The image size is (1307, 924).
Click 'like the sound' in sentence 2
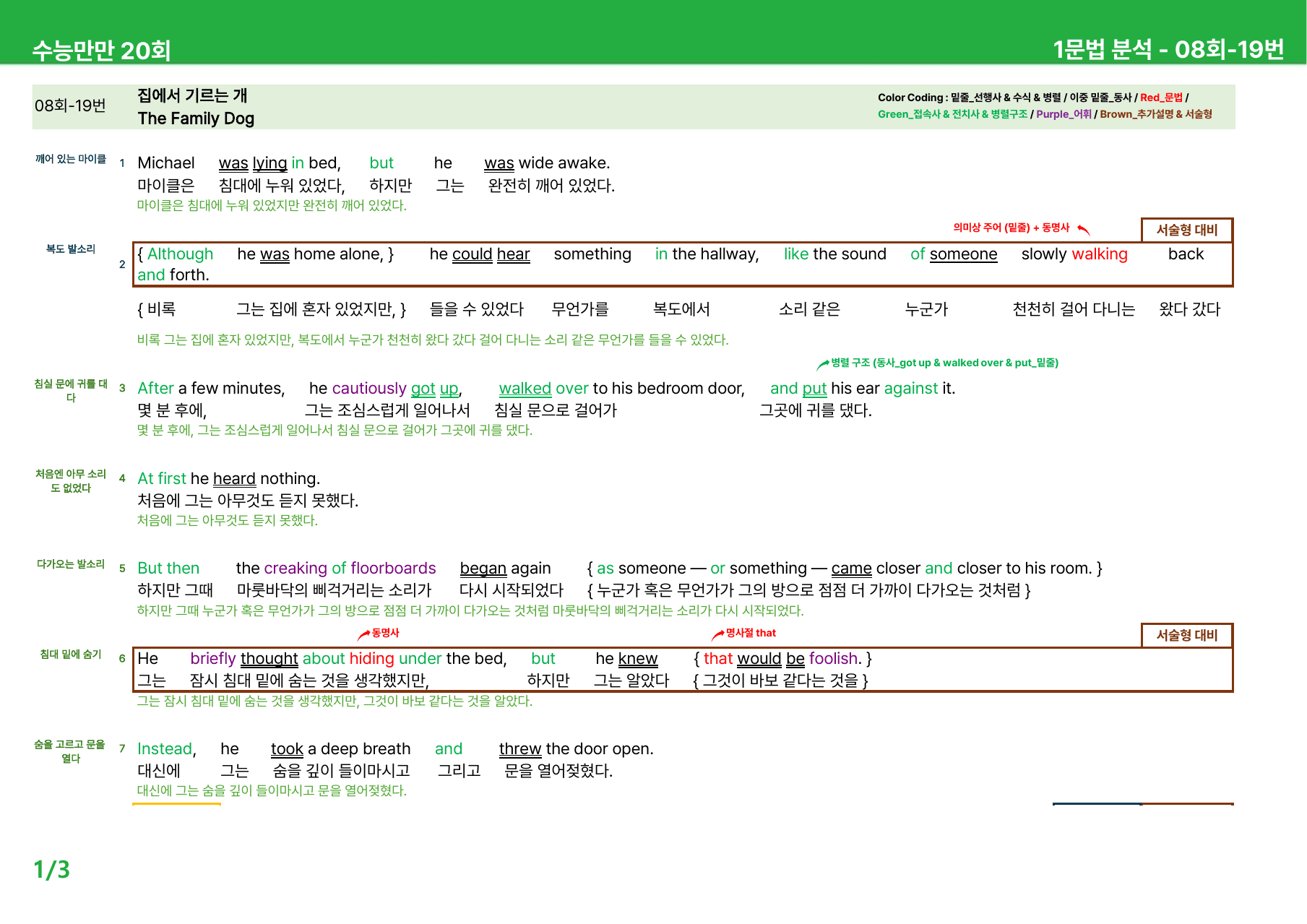[835, 254]
